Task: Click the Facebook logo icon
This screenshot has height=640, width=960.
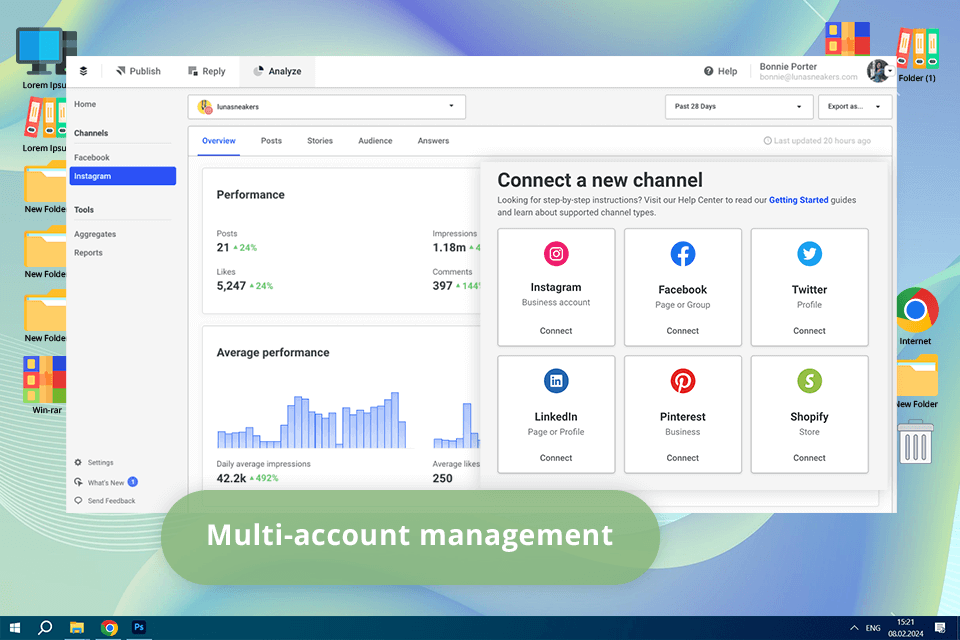Action: [683, 254]
